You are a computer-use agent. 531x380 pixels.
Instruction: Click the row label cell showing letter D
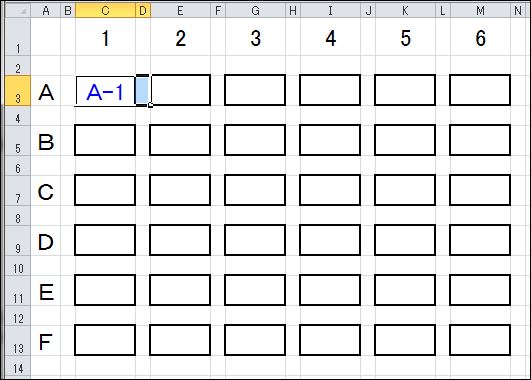pyautogui.click(x=46, y=241)
